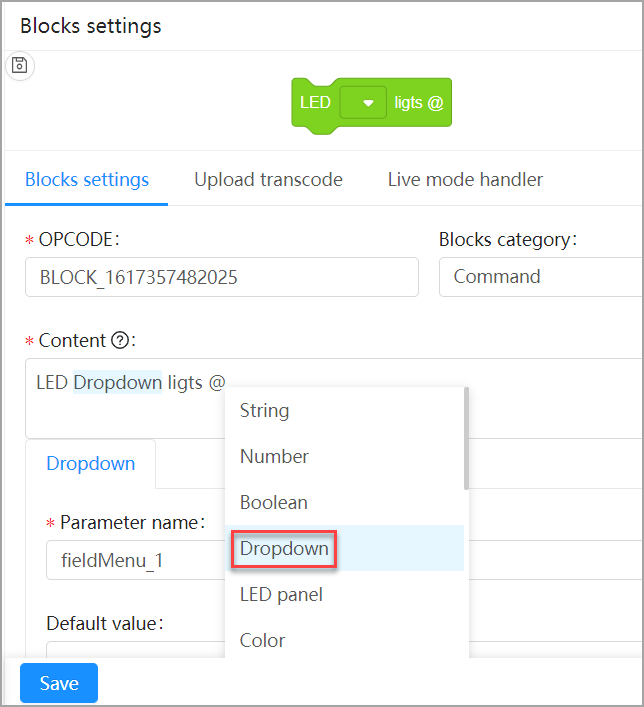Select the highlighted Dropdown tag in Content
This screenshot has height=707, width=644.
pyautogui.click(x=117, y=382)
